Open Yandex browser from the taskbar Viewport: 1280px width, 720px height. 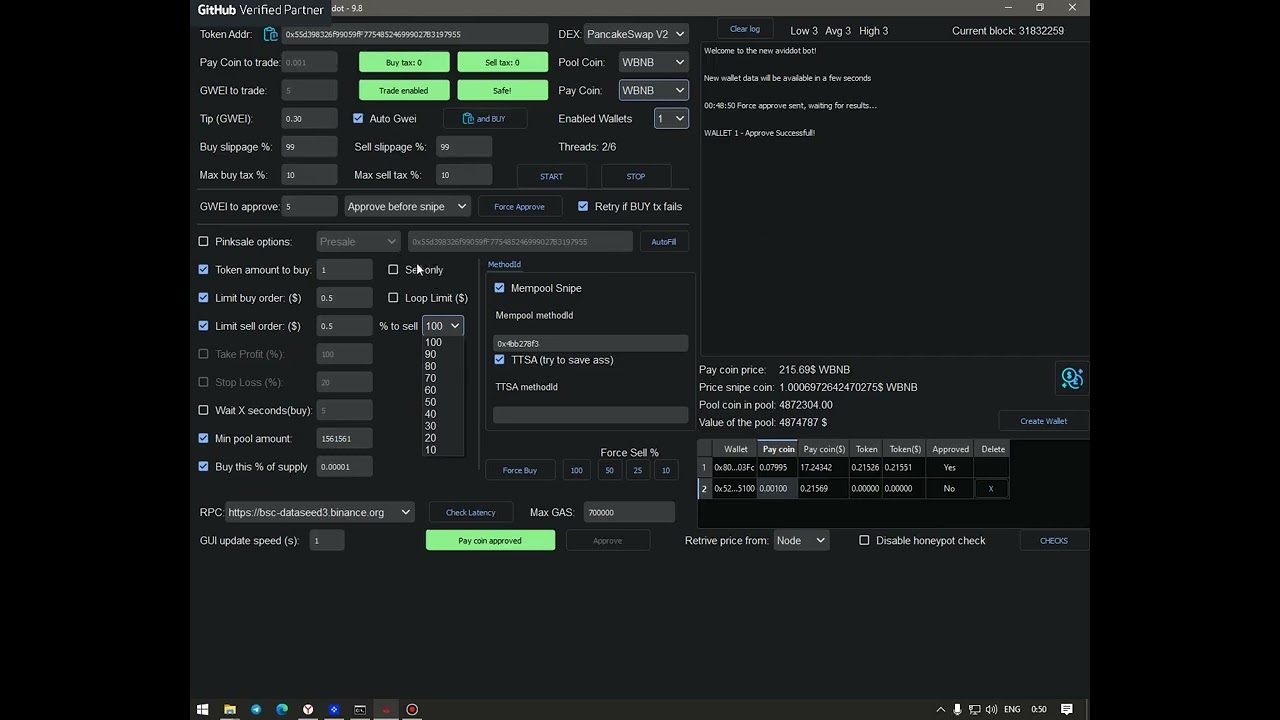pos(308,709)
